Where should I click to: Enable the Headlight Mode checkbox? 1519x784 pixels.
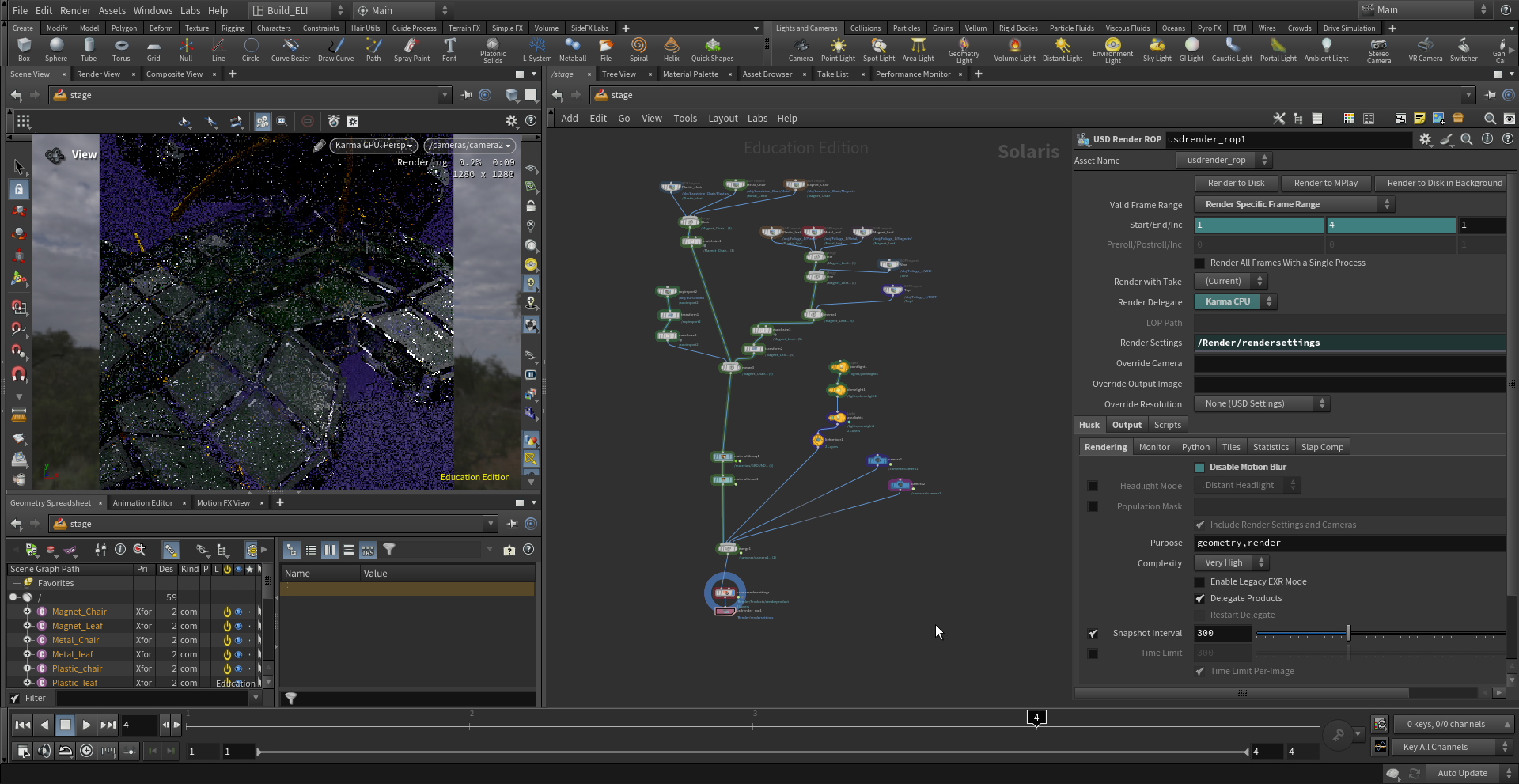[x=1093, y=486]
